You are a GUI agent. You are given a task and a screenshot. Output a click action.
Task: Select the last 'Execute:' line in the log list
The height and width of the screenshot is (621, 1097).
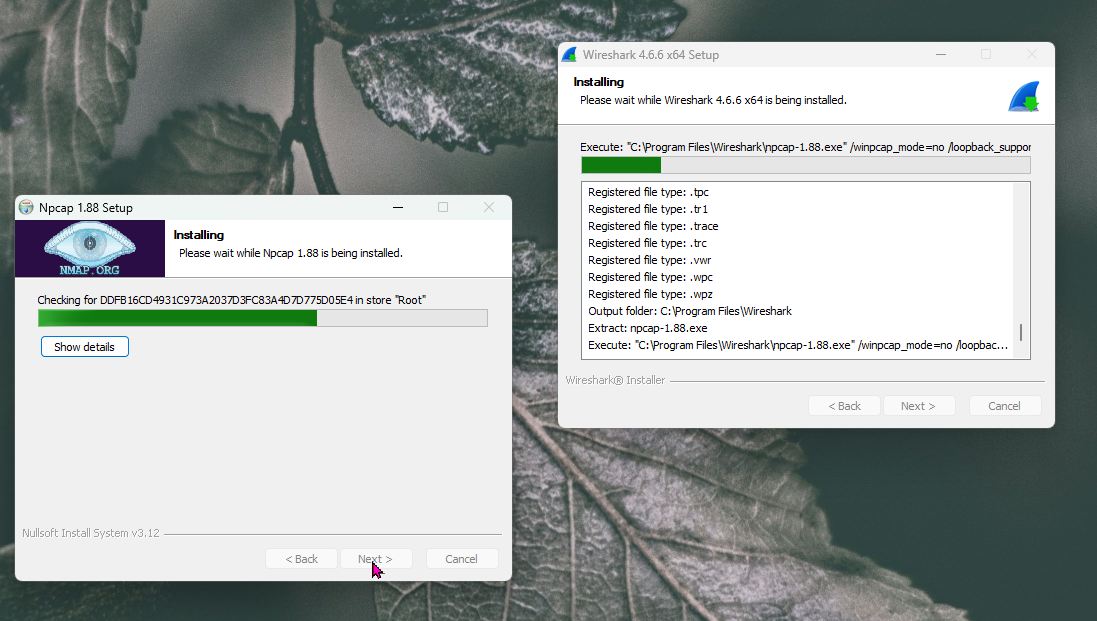click(x=798, y=345)
